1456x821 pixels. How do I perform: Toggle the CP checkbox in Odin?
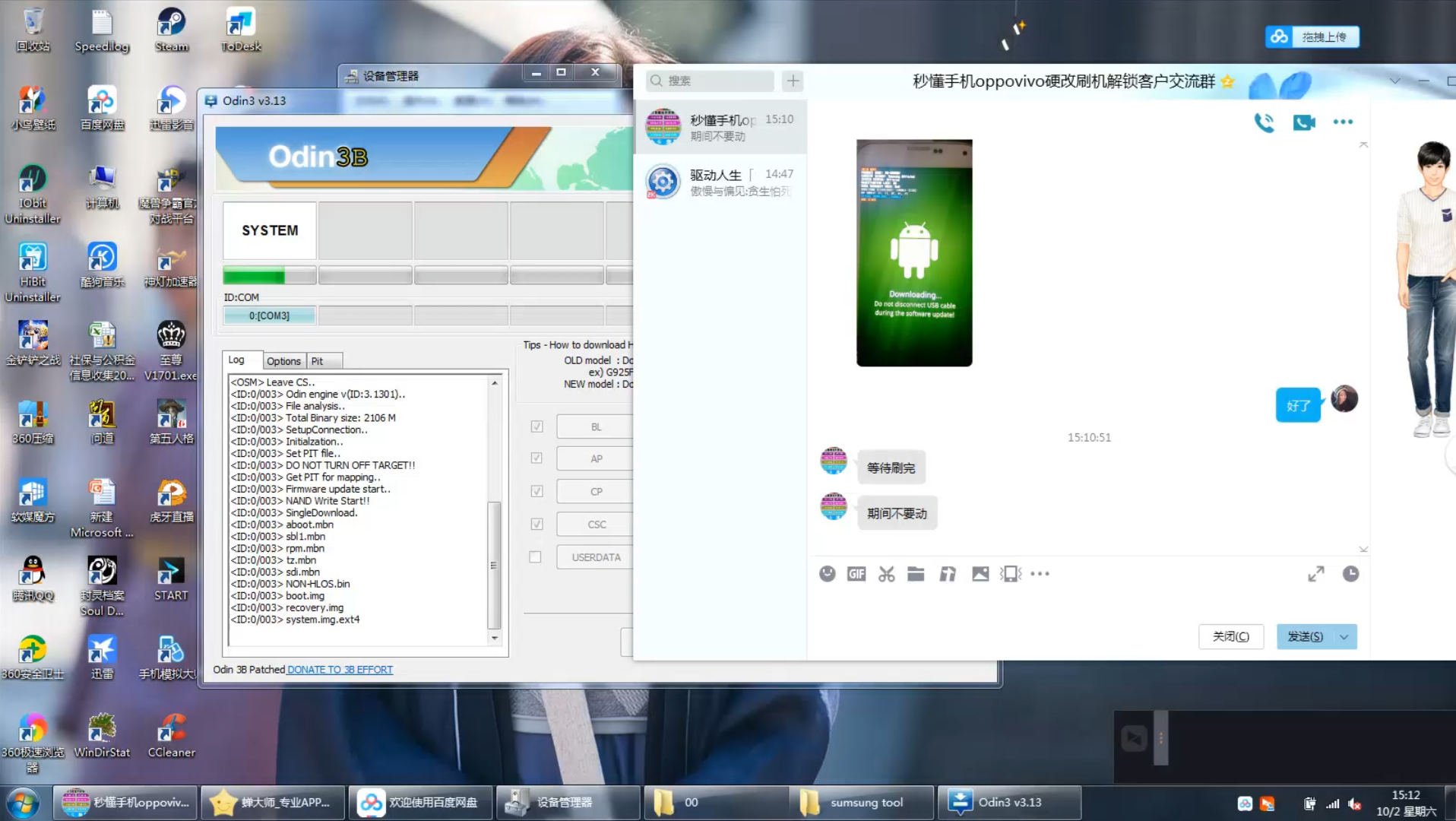(537, 491)
